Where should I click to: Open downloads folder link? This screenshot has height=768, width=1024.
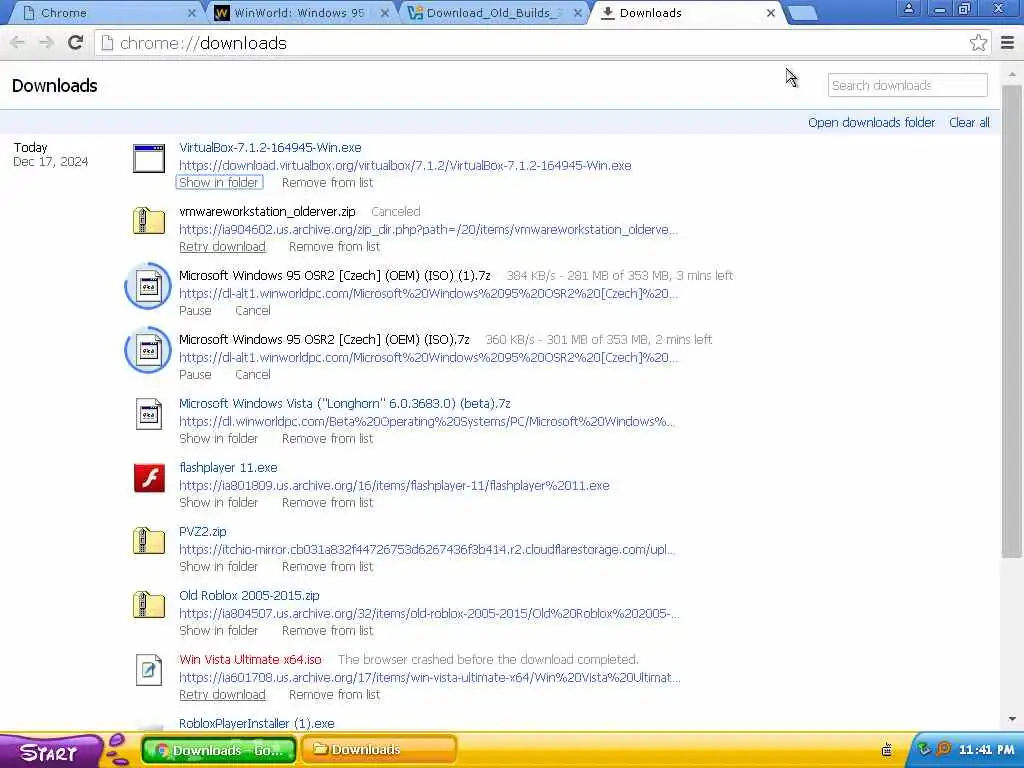(x=871, y=122)
